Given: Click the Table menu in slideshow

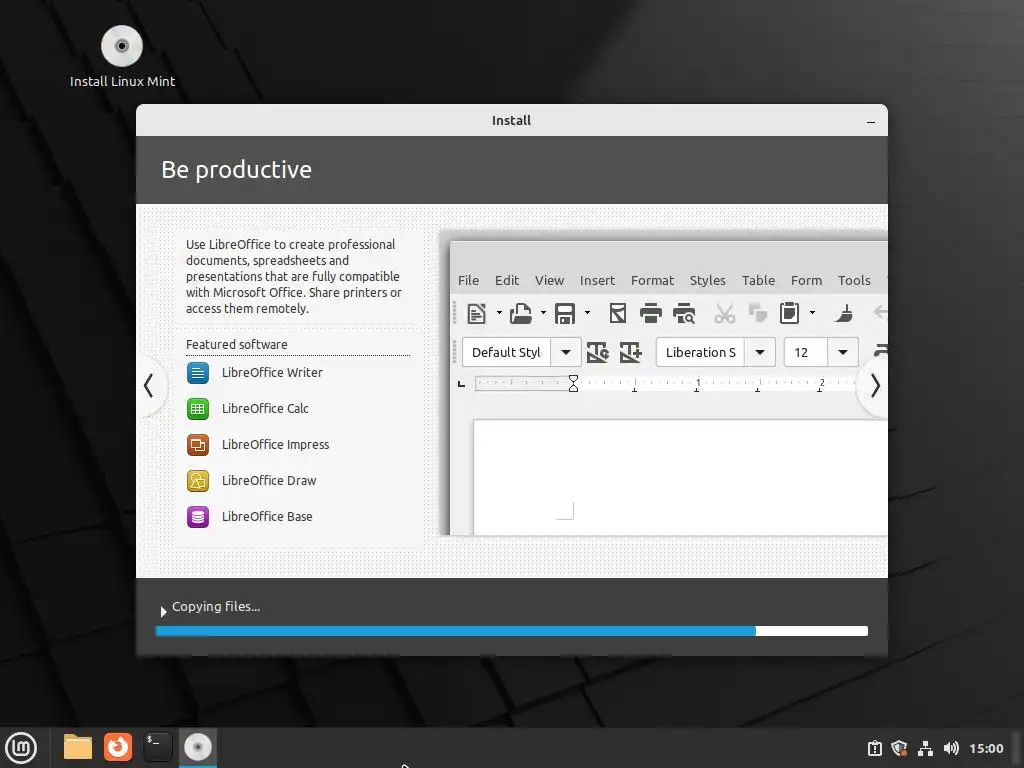Looking at the screenshot, I should point(758,281).
